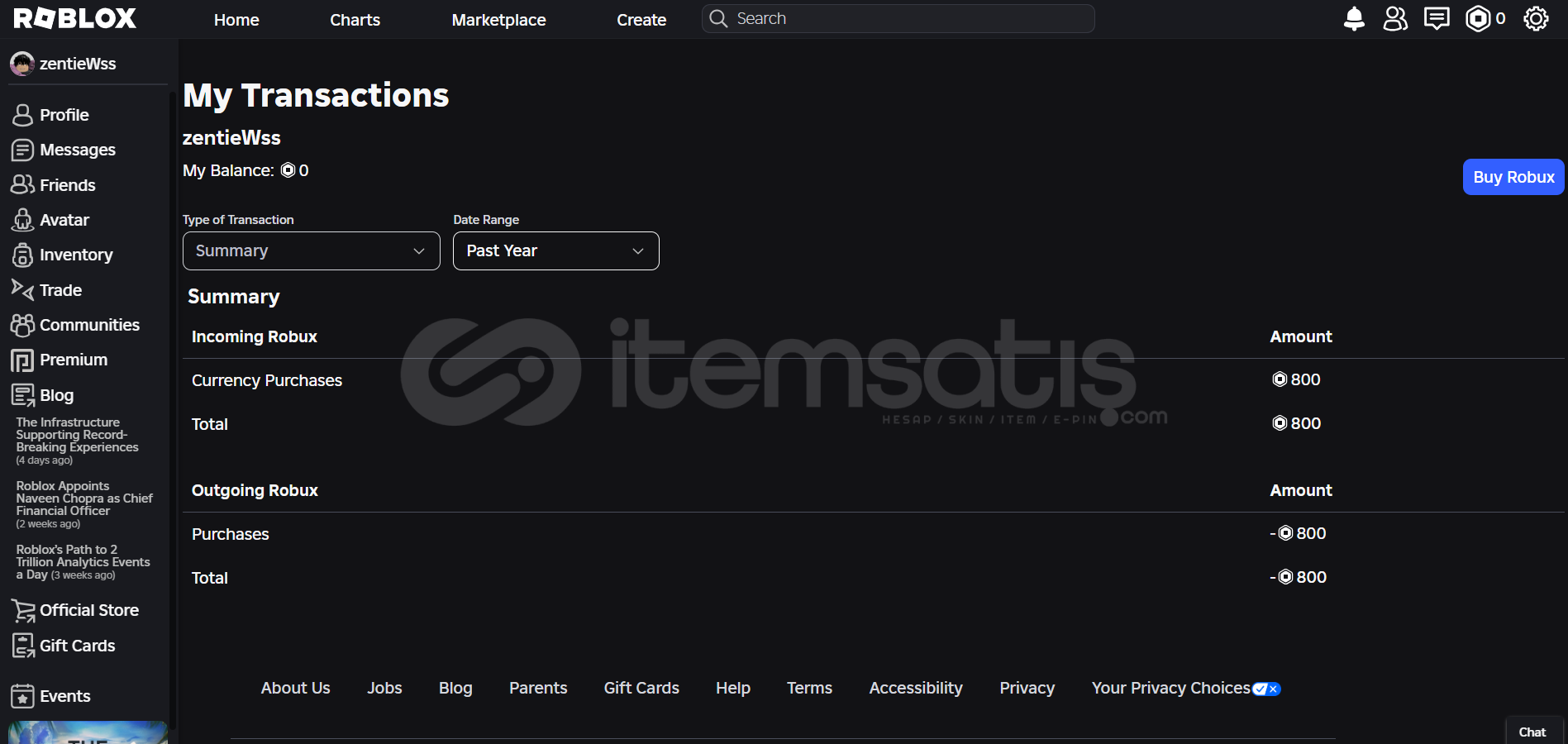The image size is (1568, 744).
Task: Open the settings gear
Action: pyautogui.click(x=1536, y=18)
